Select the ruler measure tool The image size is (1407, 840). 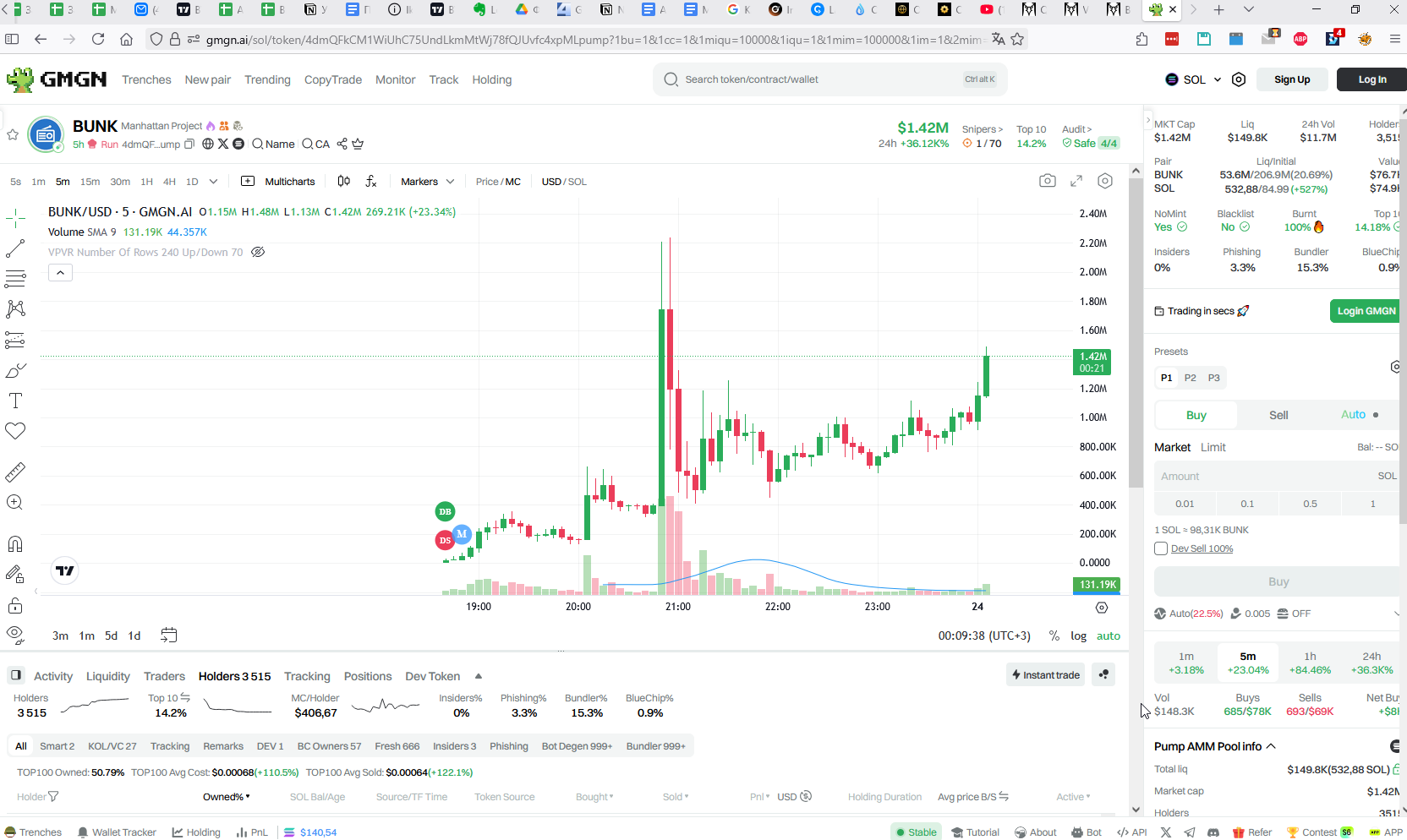pos(15,472)
